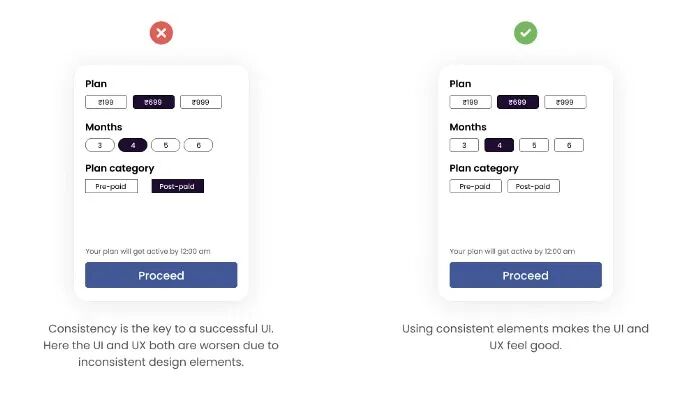The width and height of the screenshot is (700, 402).
Task: Choose the ₹999 plan in the right card
Action: (x=565, y=102)
